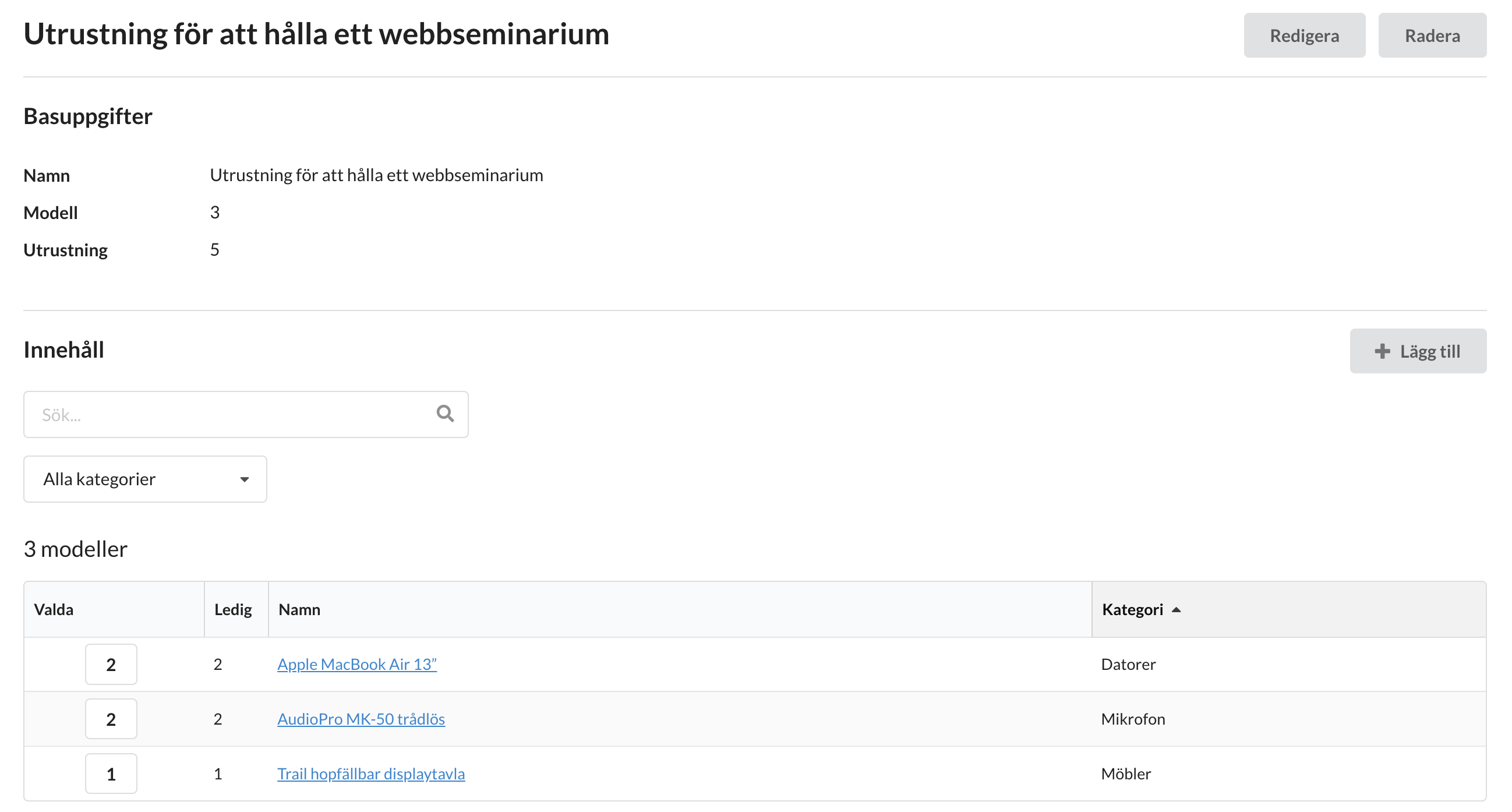Click the magnifier search icon
This screenshot has height=812, width=1512.
[x=445, y=414]
